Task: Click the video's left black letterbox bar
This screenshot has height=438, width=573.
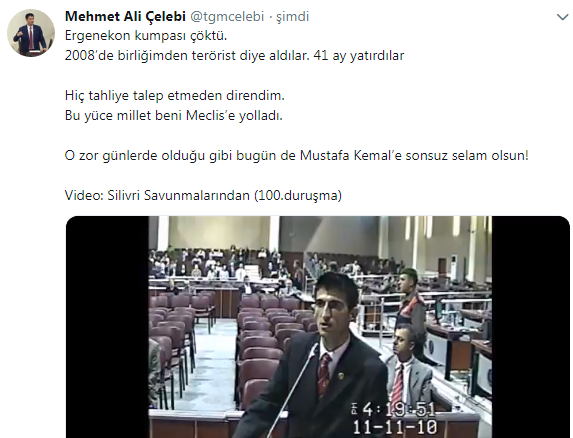Action: [x=107, y=327]
